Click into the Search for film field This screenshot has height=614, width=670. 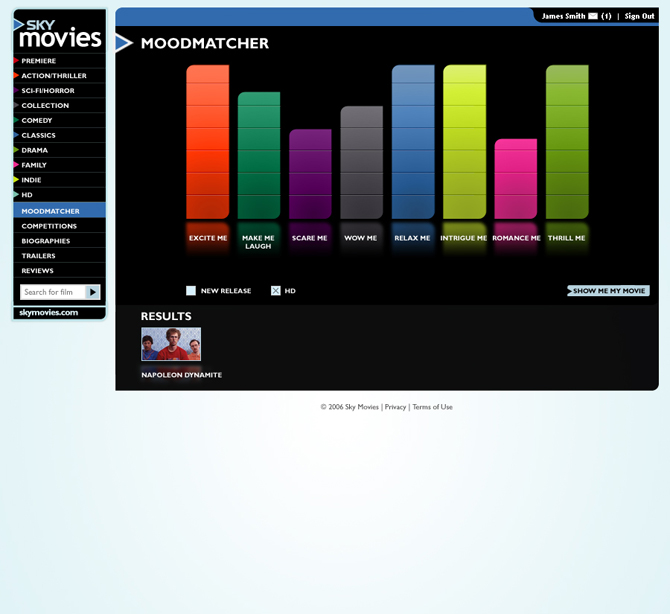(x=52, y=292)
